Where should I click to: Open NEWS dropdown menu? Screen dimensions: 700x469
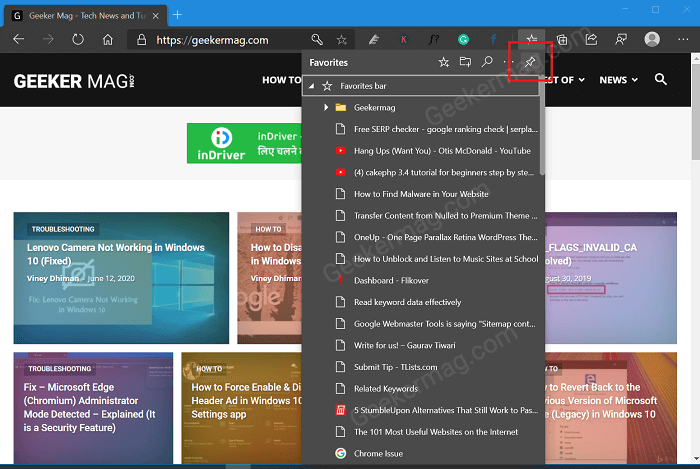[x=618, y=80]
